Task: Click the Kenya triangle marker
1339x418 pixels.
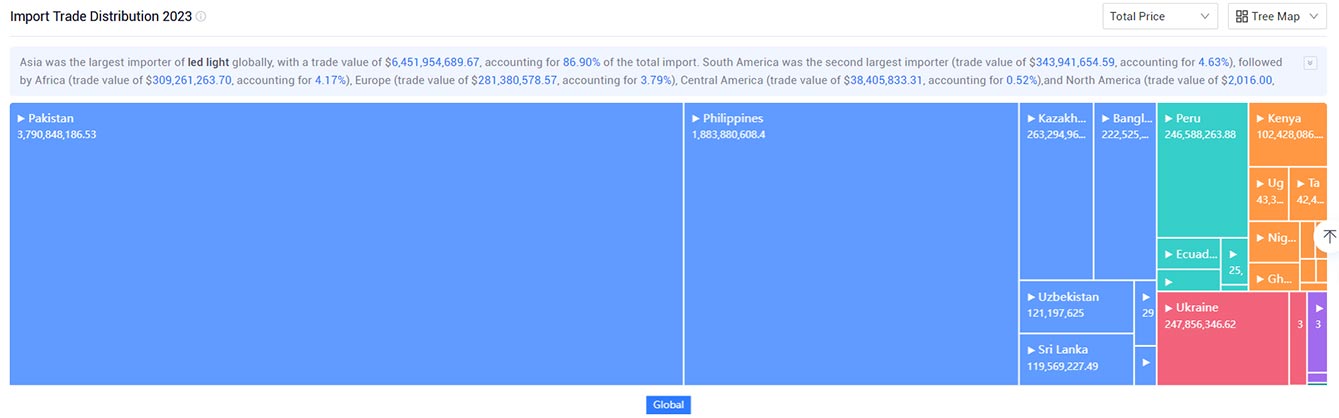Action: [x=1259, y=118]
